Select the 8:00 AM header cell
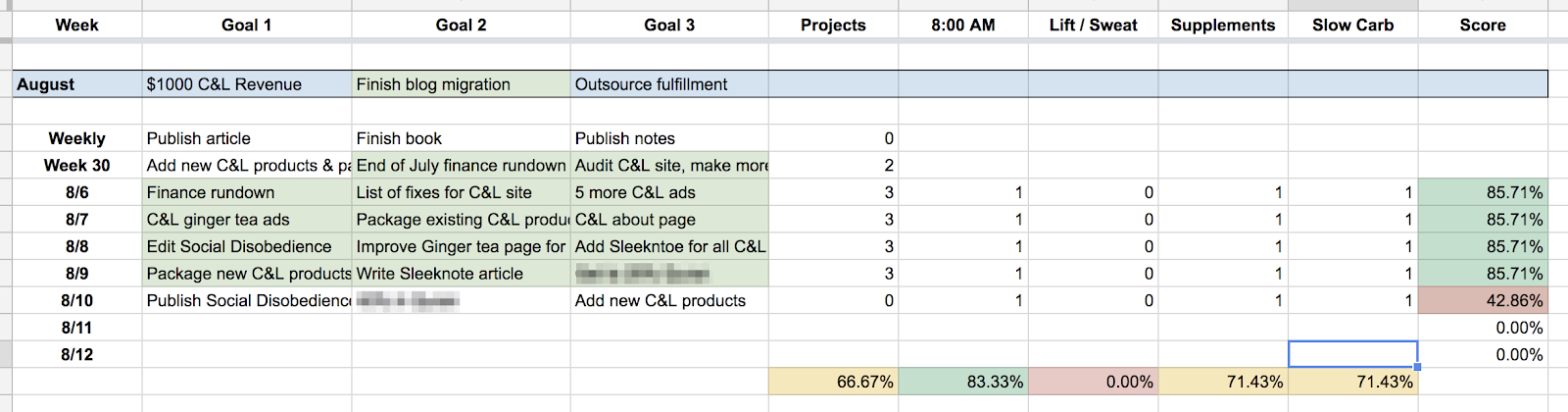The width and height of the screenshot is (1568, 412). (x=963, y=26)
